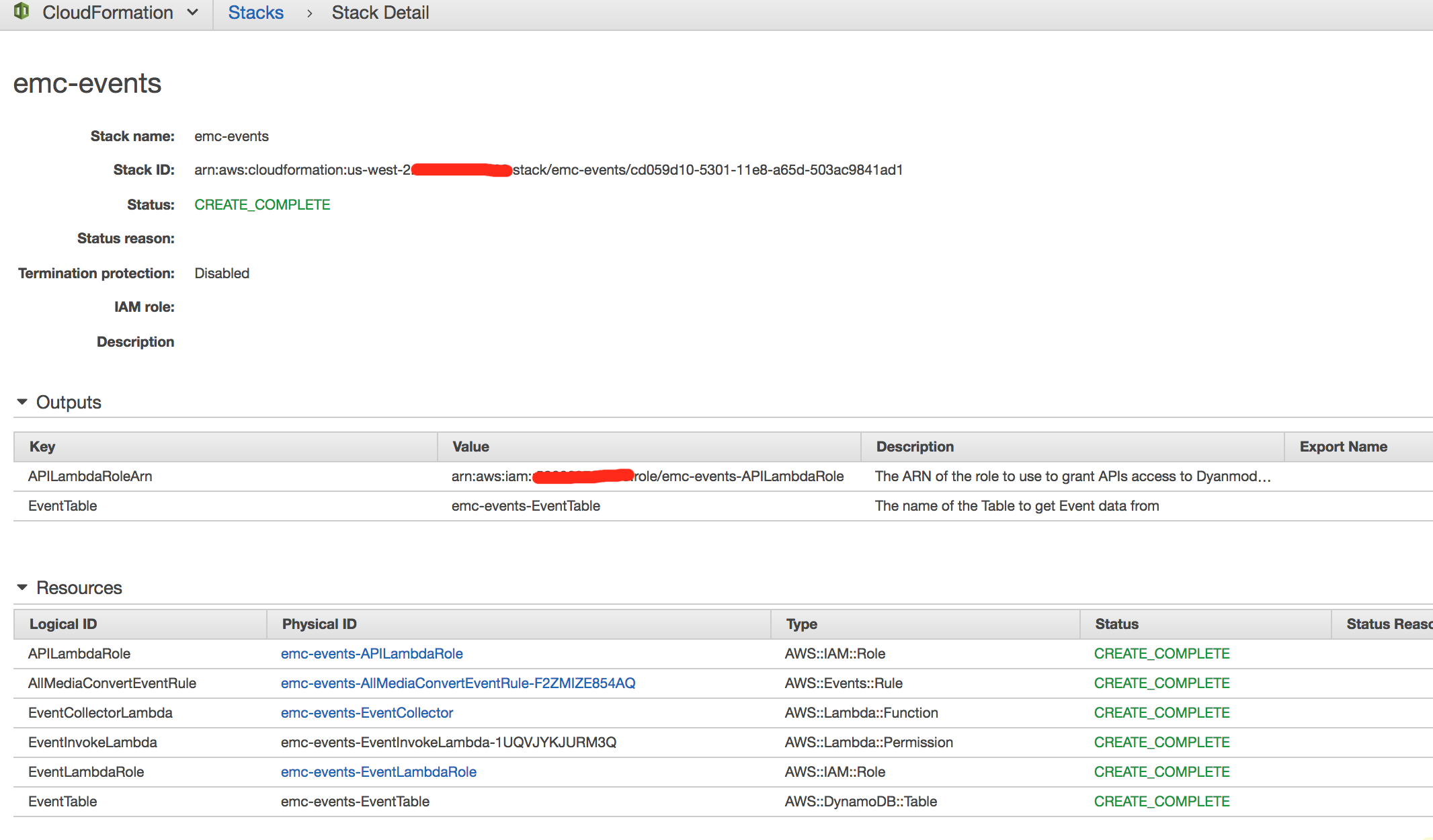Viewport: 1433px width, 840px height.
Task: Select the APILambdaRole logical ID row
Action: [x=79, y=654]
